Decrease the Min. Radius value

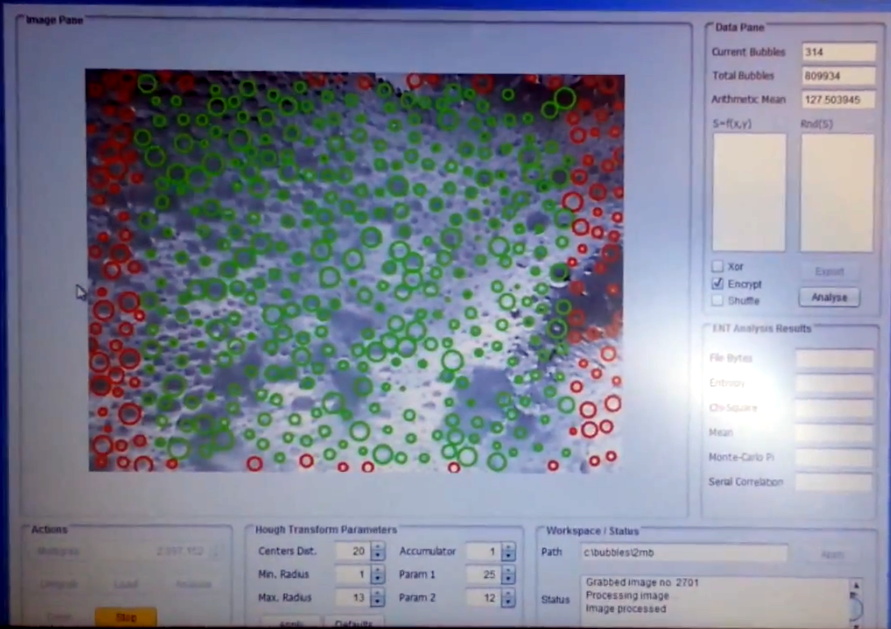377,579
